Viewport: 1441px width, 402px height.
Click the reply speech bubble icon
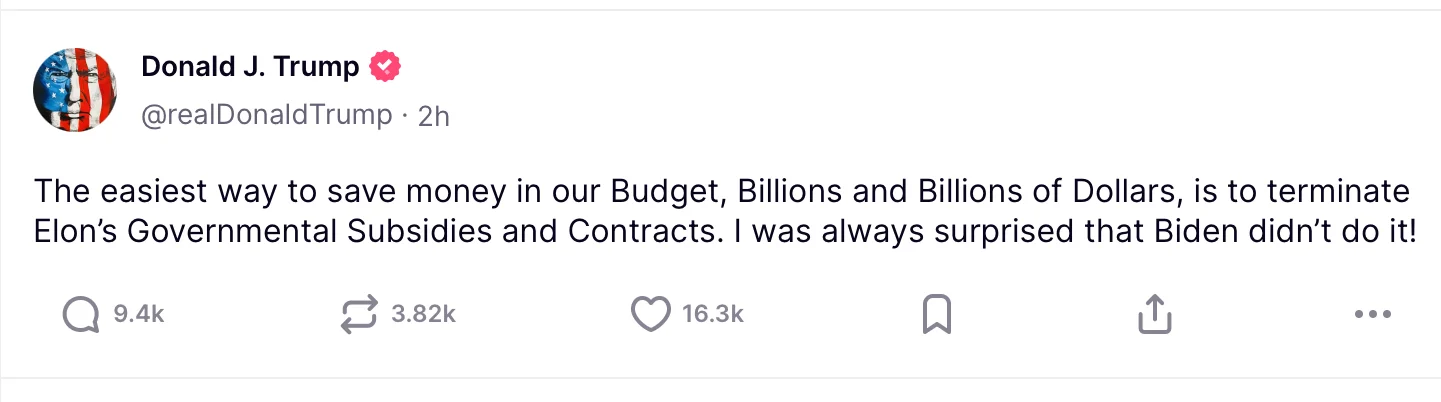coord(81,315)
